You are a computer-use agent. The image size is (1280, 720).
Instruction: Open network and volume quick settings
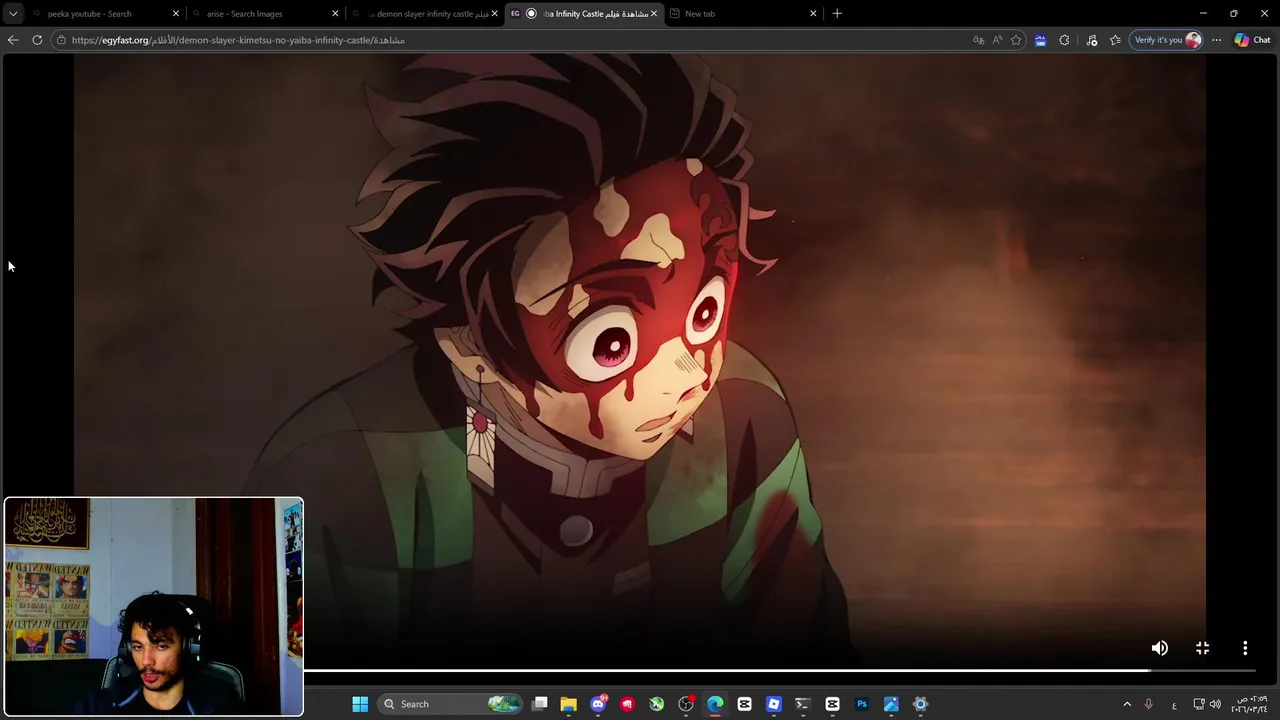(1207, 704)
